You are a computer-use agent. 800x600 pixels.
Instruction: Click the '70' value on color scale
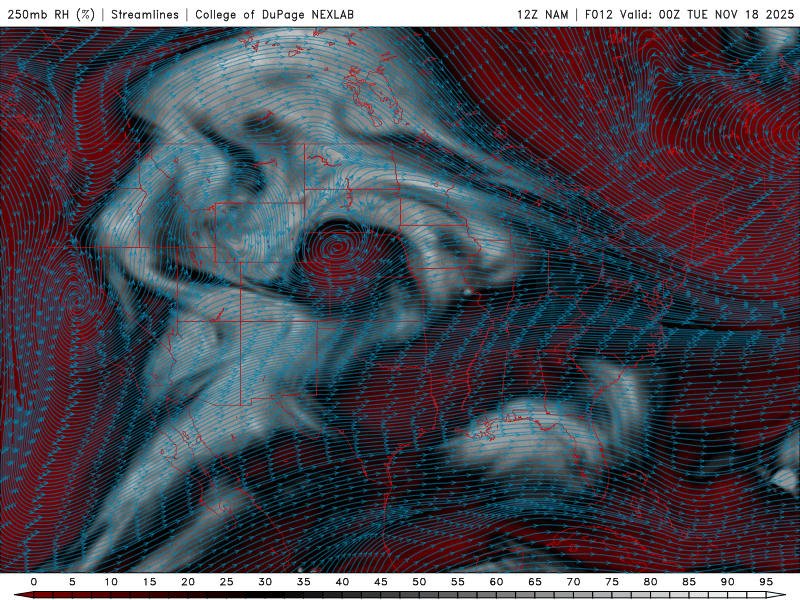[x=573, y=582]
